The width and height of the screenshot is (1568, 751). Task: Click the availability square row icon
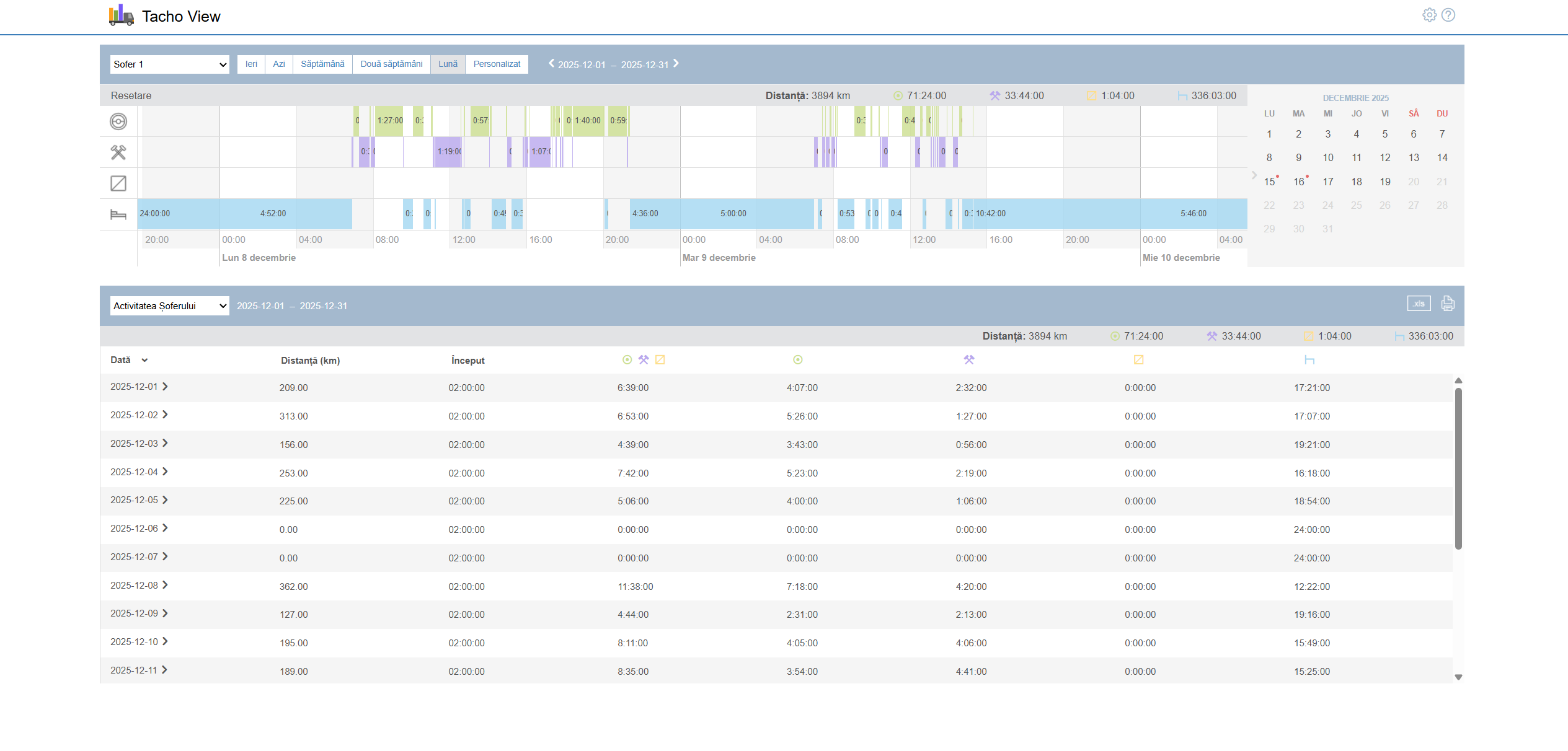118,183
